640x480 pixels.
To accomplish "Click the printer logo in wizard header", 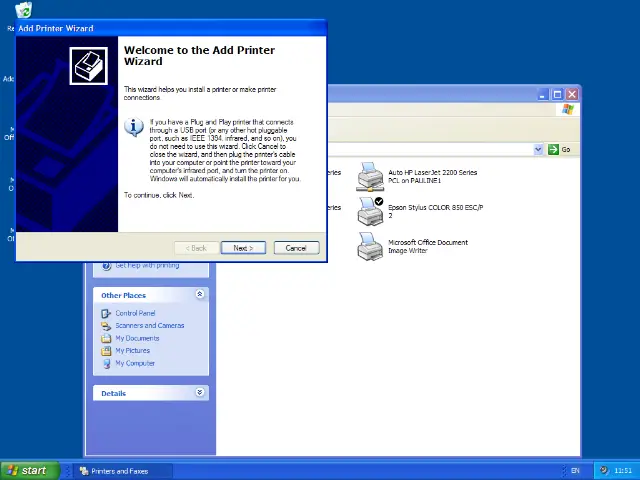I will (x=89, y=66).
